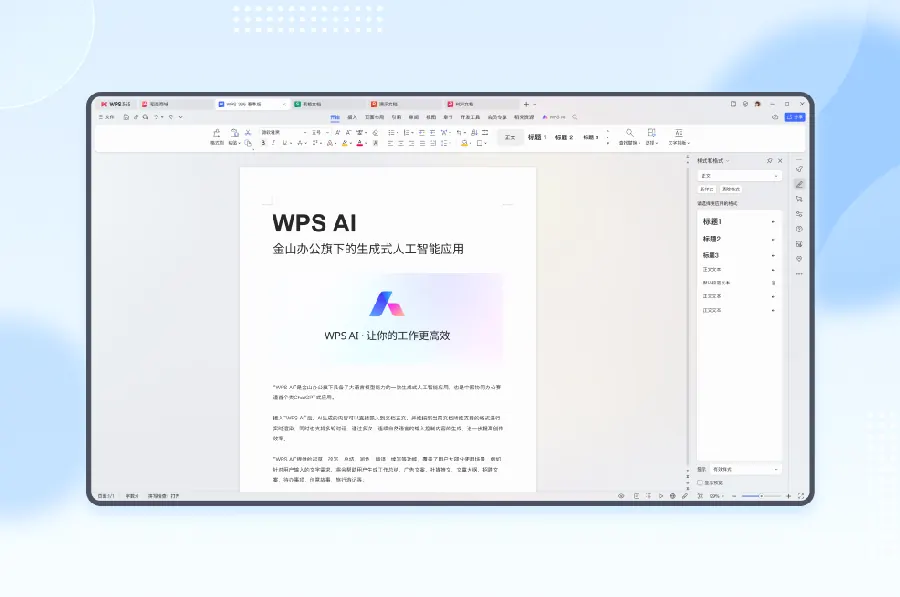Expand the ribbon styles gallery arrow
This screenshot has height=597, width=900.
pyautogui.click(x=608, y=143)
